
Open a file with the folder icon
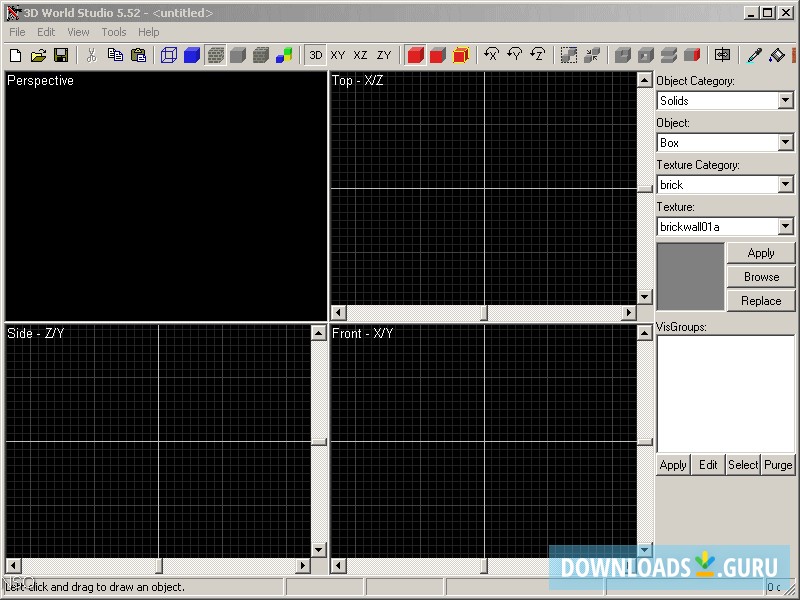tap(38, 55)
